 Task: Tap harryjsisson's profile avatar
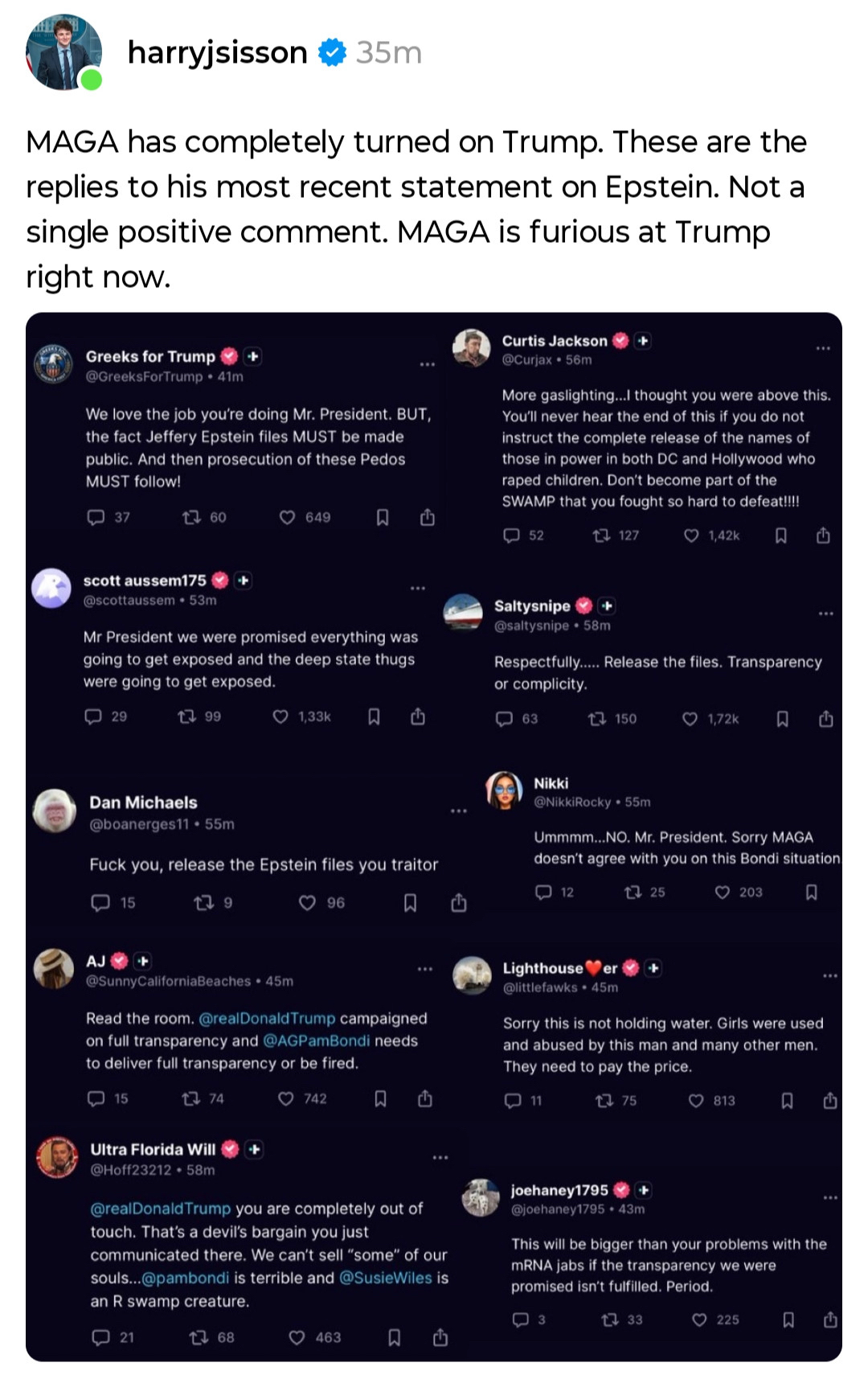click(x=63, y=52)
